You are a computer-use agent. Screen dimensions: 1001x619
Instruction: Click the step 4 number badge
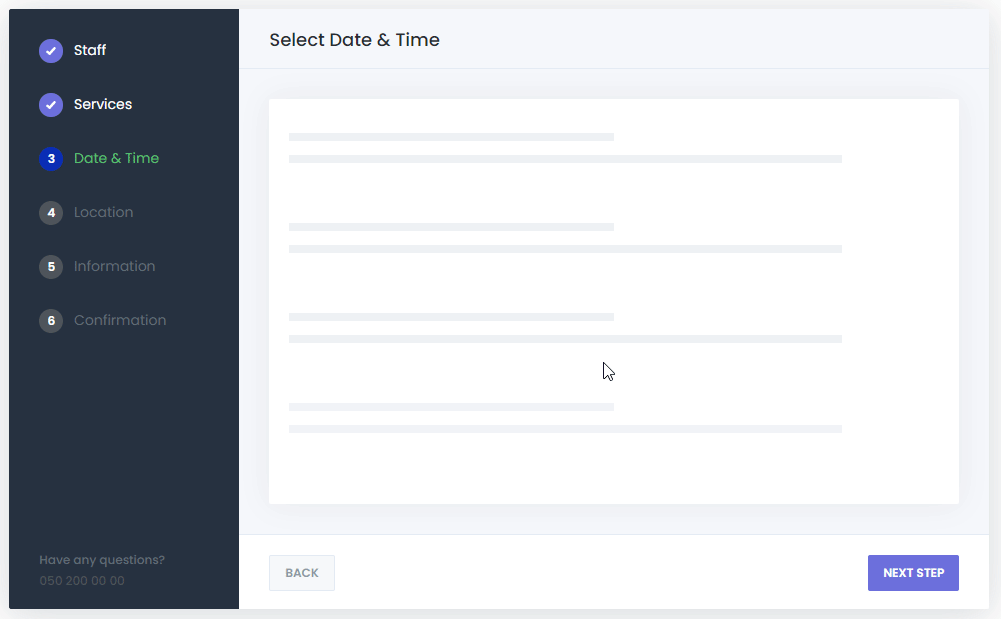pyautogui.click(x=51, y=213)
